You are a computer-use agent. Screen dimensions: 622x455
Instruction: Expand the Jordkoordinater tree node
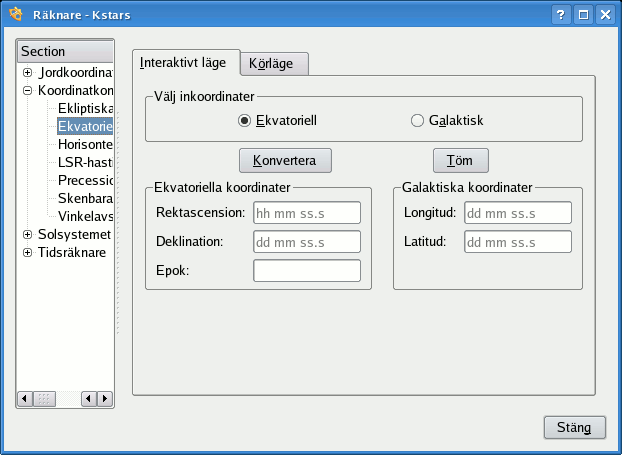click(28, 72)
